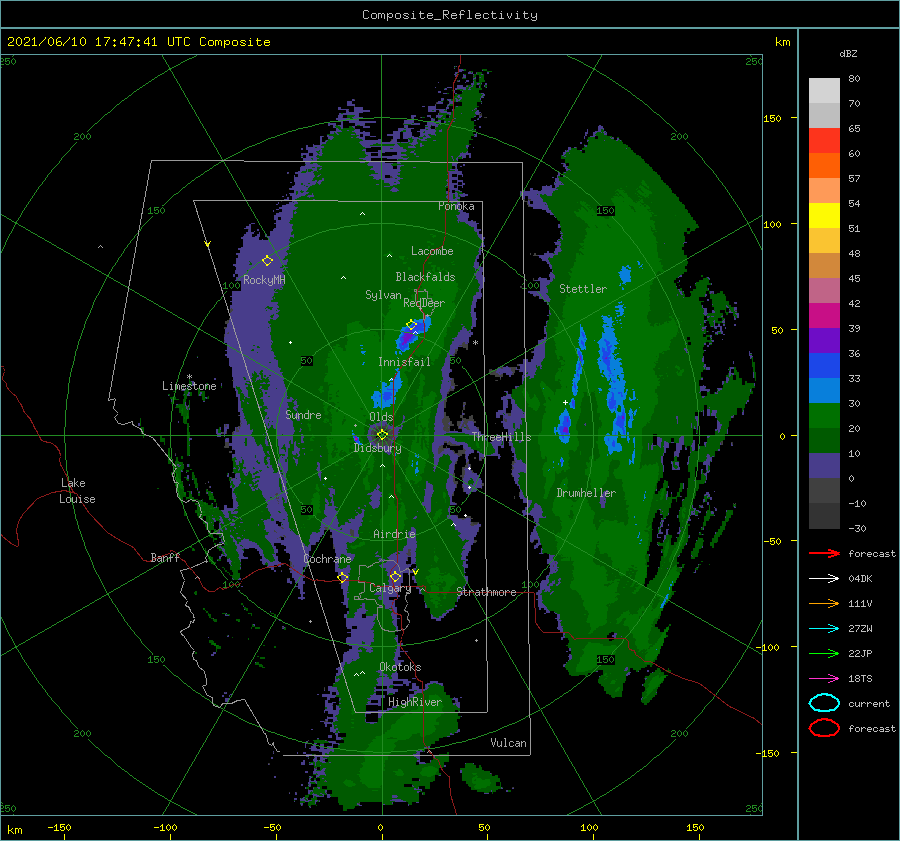Screen dimensions: 900x841
Task: Select the RockyMH label
Action: point(264,280)
